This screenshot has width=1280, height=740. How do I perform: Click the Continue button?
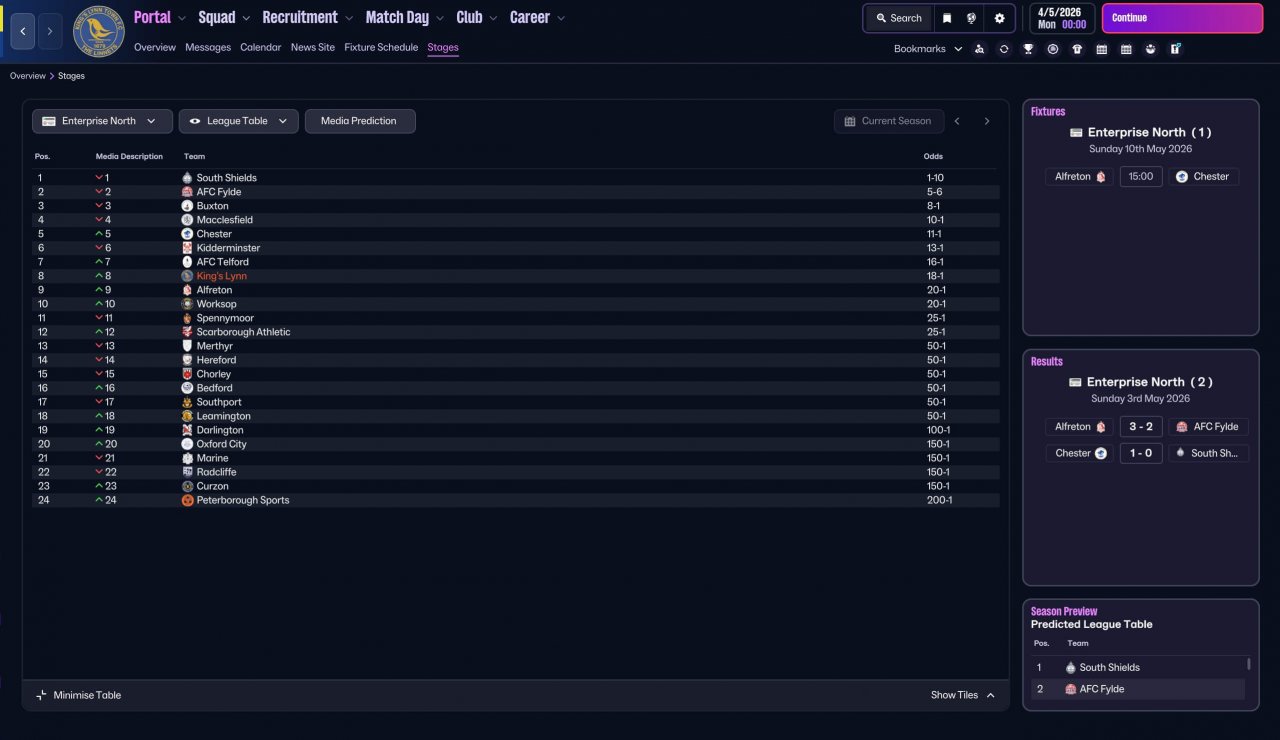point(1182,18)
